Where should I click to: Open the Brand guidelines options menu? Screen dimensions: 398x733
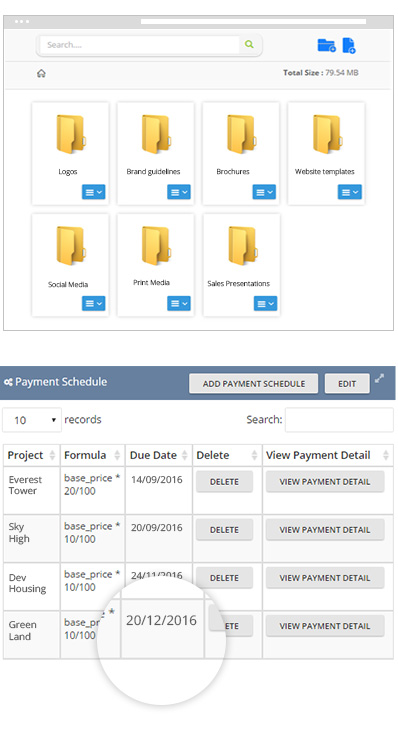coord(179,192)
